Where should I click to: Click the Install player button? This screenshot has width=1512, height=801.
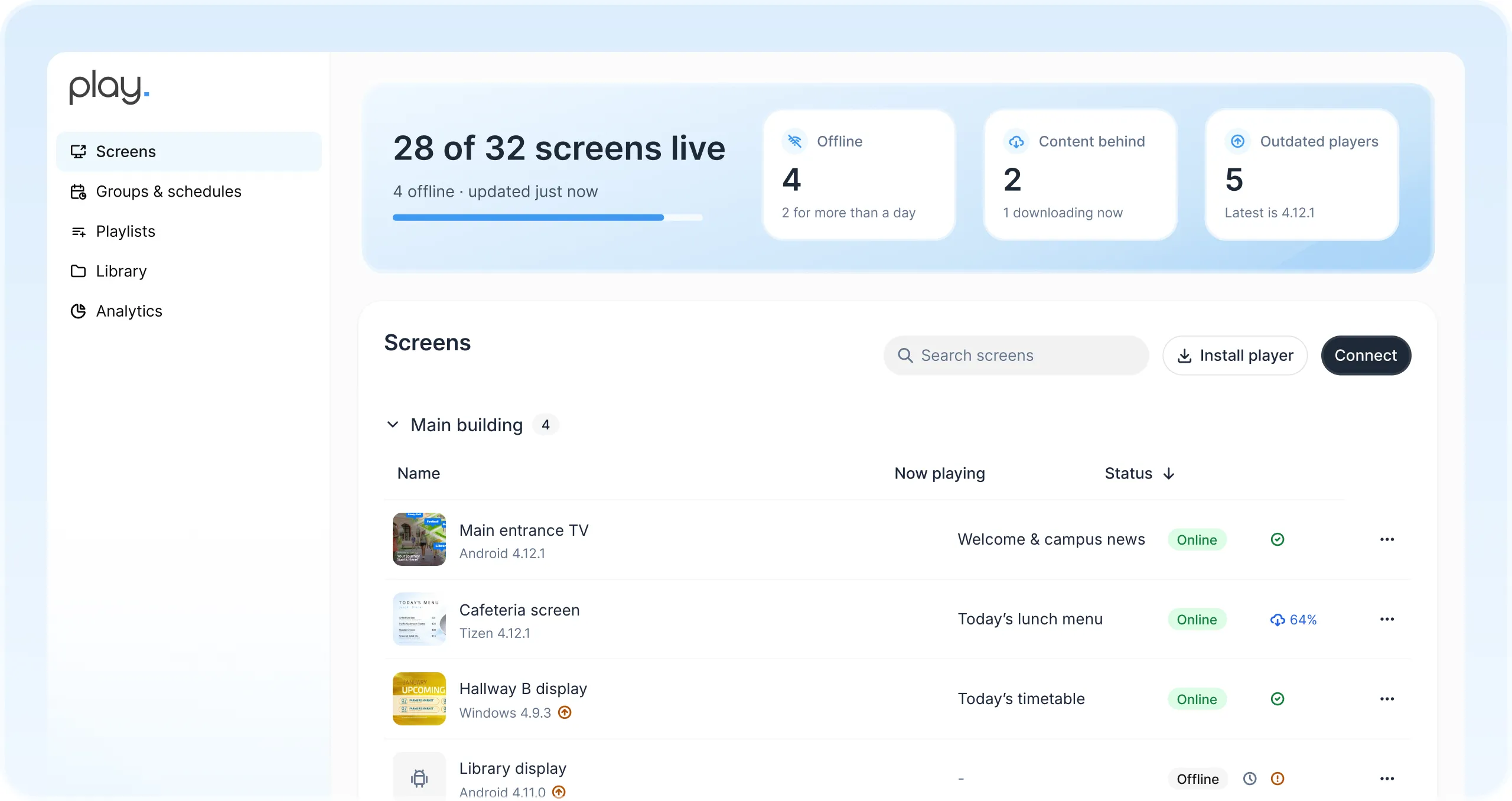1235,356
